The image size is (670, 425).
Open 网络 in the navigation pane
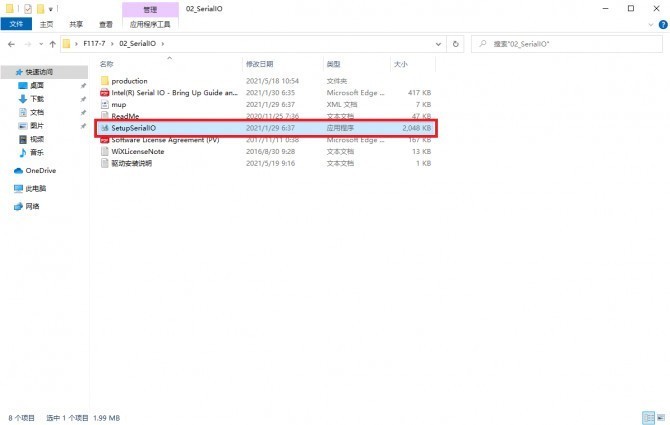(32, 206)
